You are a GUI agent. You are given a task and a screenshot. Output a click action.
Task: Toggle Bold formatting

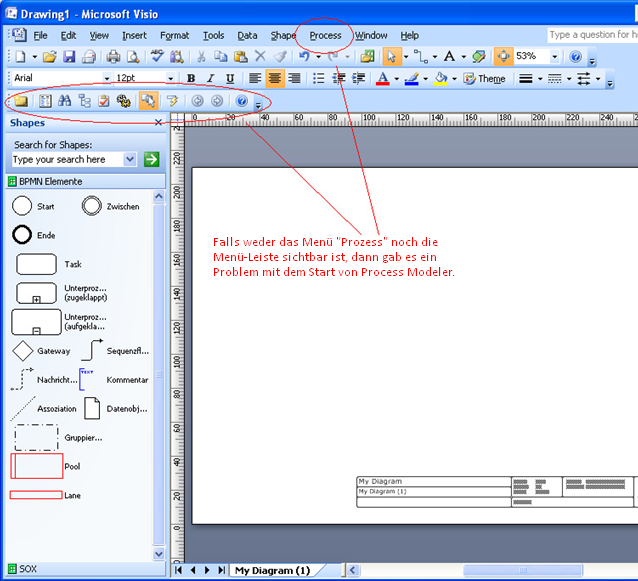point(191,78)
